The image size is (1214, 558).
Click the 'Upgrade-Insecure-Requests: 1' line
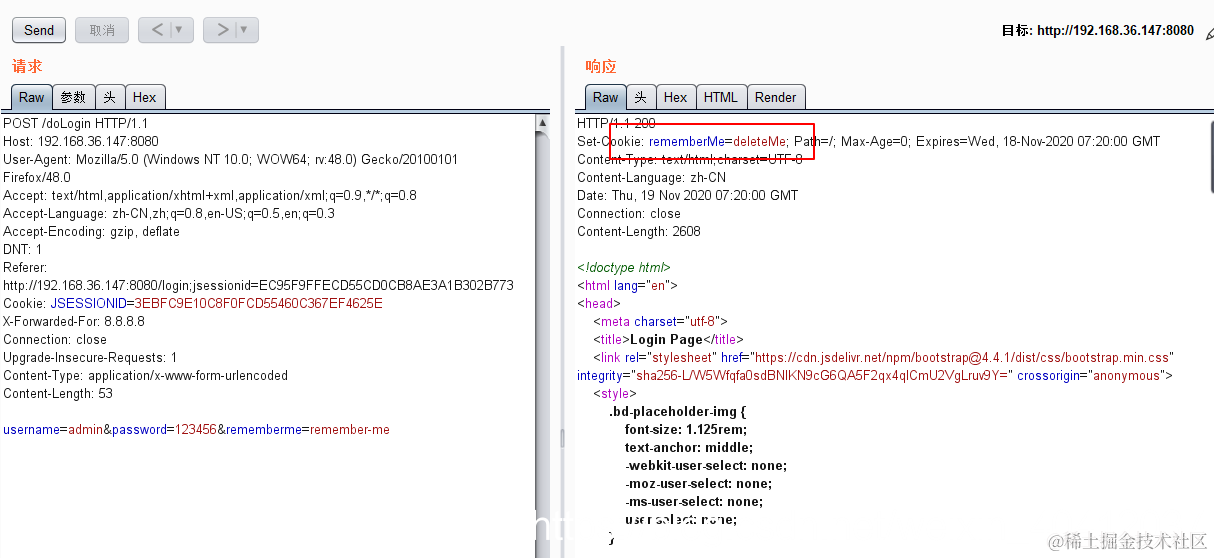tap(90, 357)
